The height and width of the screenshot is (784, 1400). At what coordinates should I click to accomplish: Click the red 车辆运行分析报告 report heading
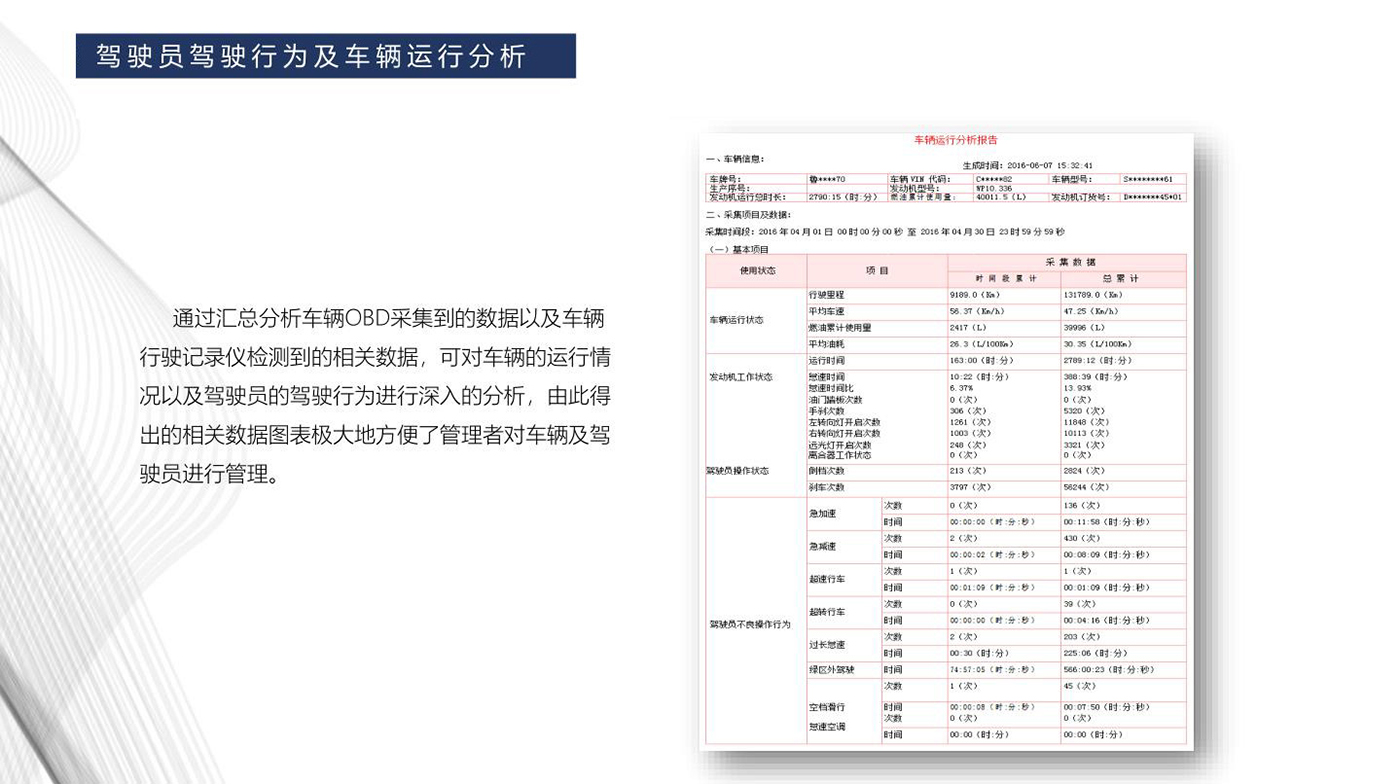coord(955,140)
